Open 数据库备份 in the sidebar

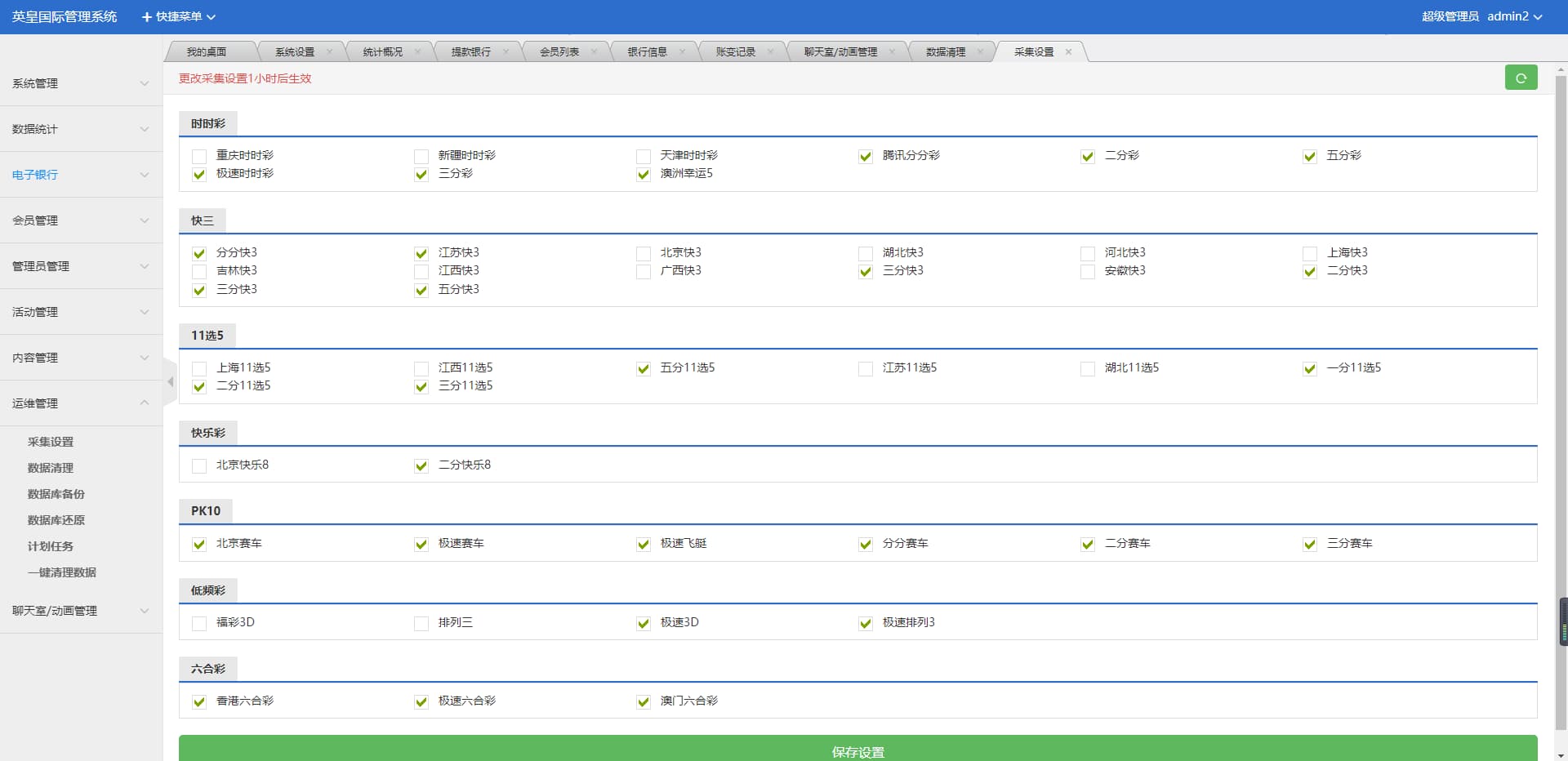[56, 494]
